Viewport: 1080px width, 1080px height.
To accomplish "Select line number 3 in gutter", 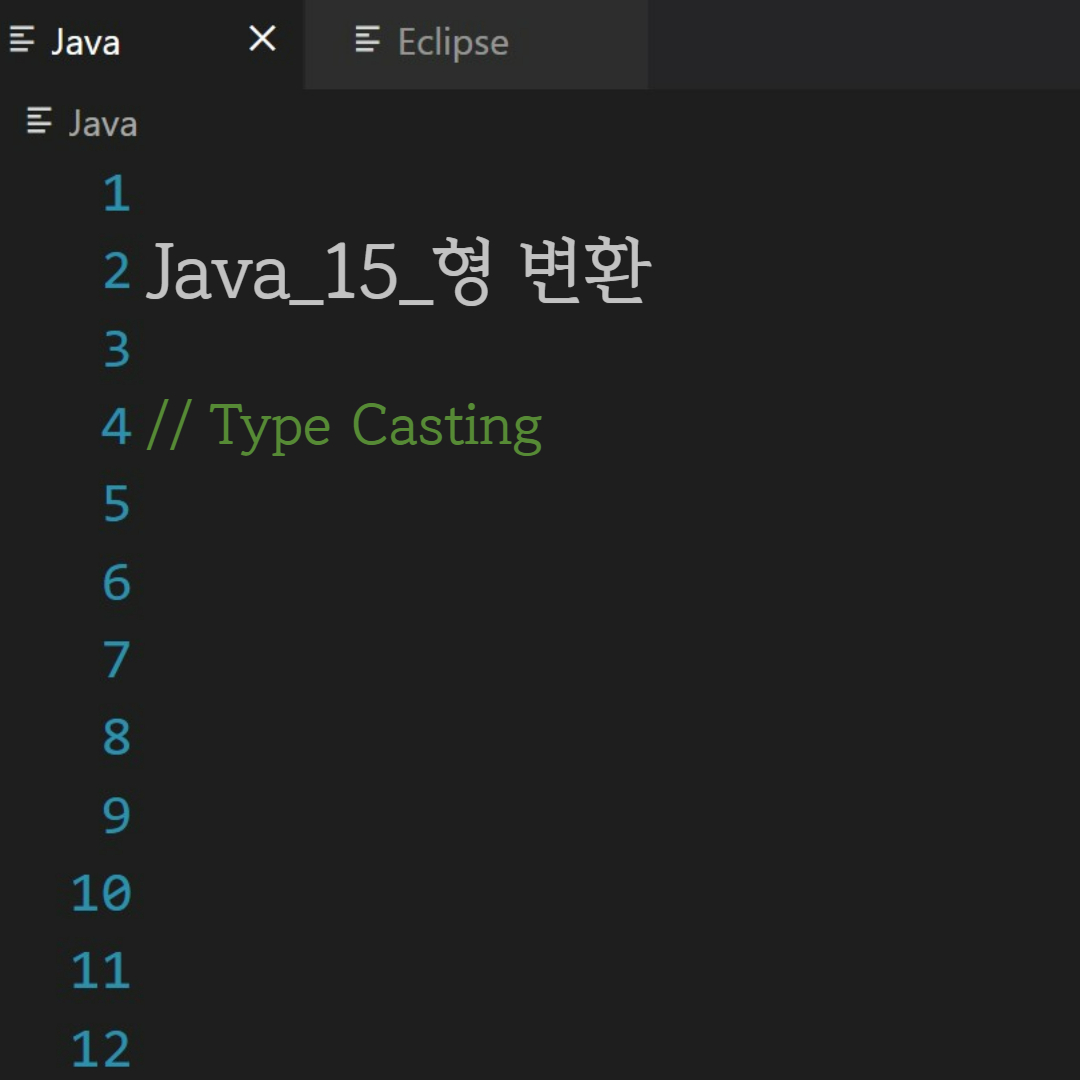I will [x=117, y=349].
